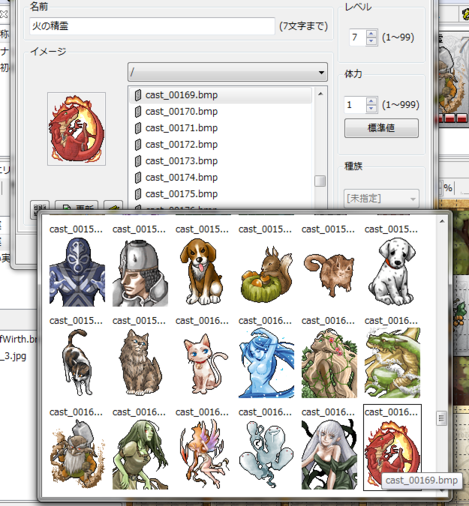Click the thumbnail popup scrollbar handle
This screenshot has width=469, height=506.
(x=441, y=418)
